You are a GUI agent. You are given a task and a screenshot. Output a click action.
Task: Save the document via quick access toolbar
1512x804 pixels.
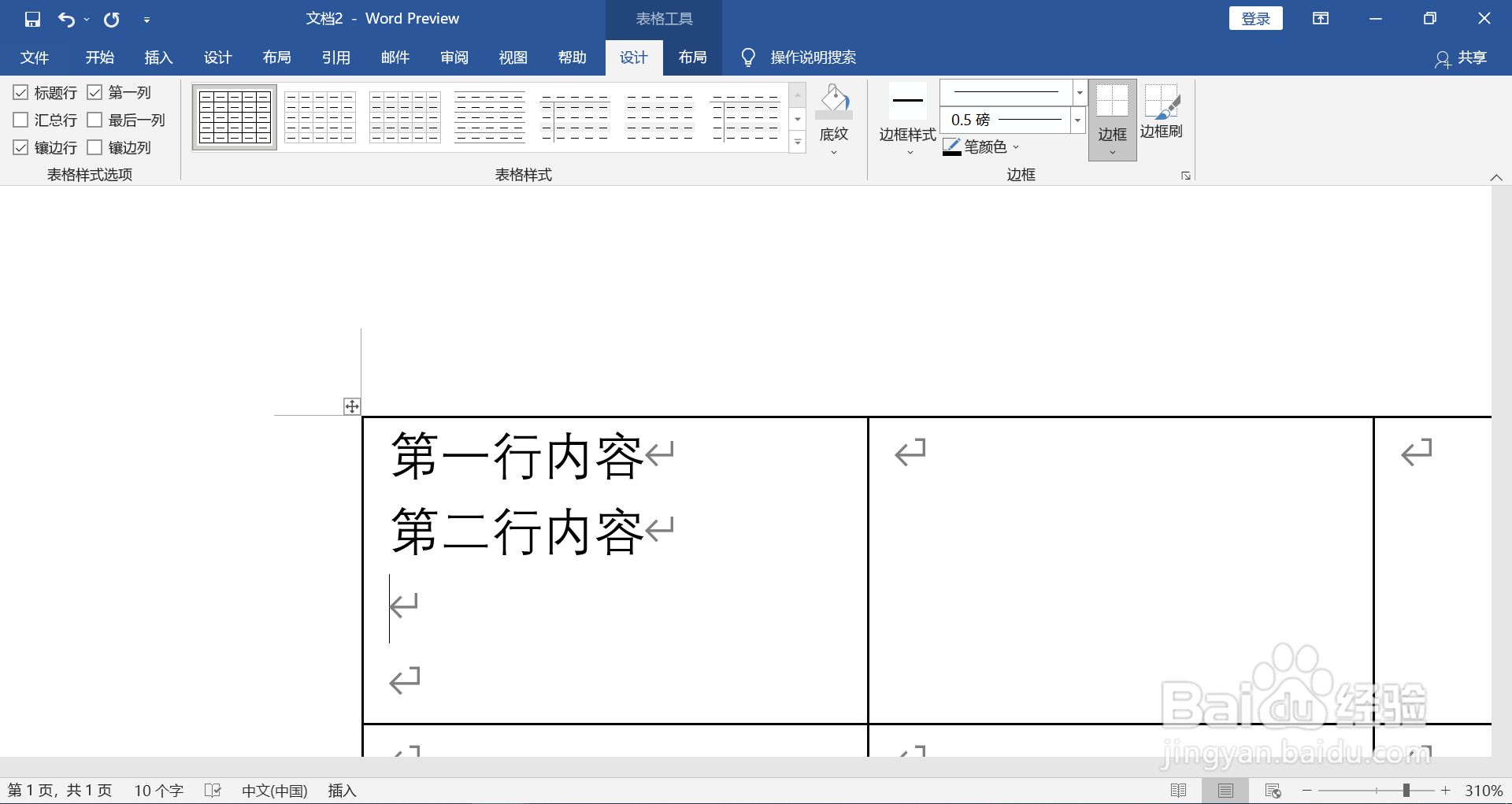[x=32, y=18]
